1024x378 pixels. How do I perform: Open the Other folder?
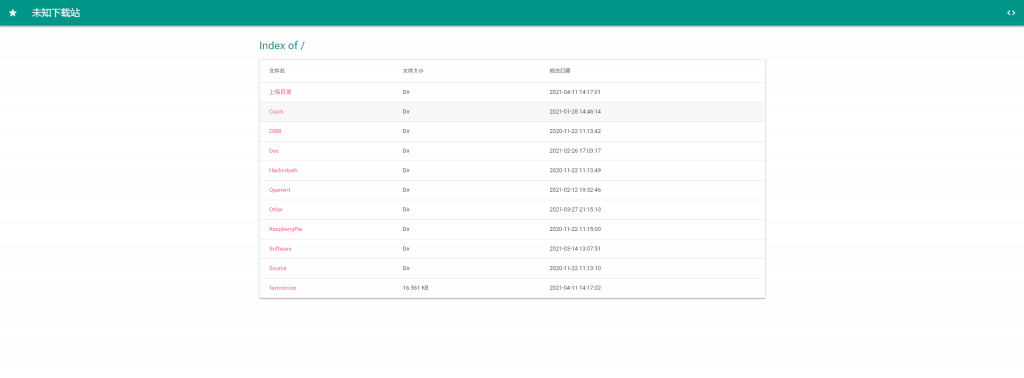click(276, 210)
